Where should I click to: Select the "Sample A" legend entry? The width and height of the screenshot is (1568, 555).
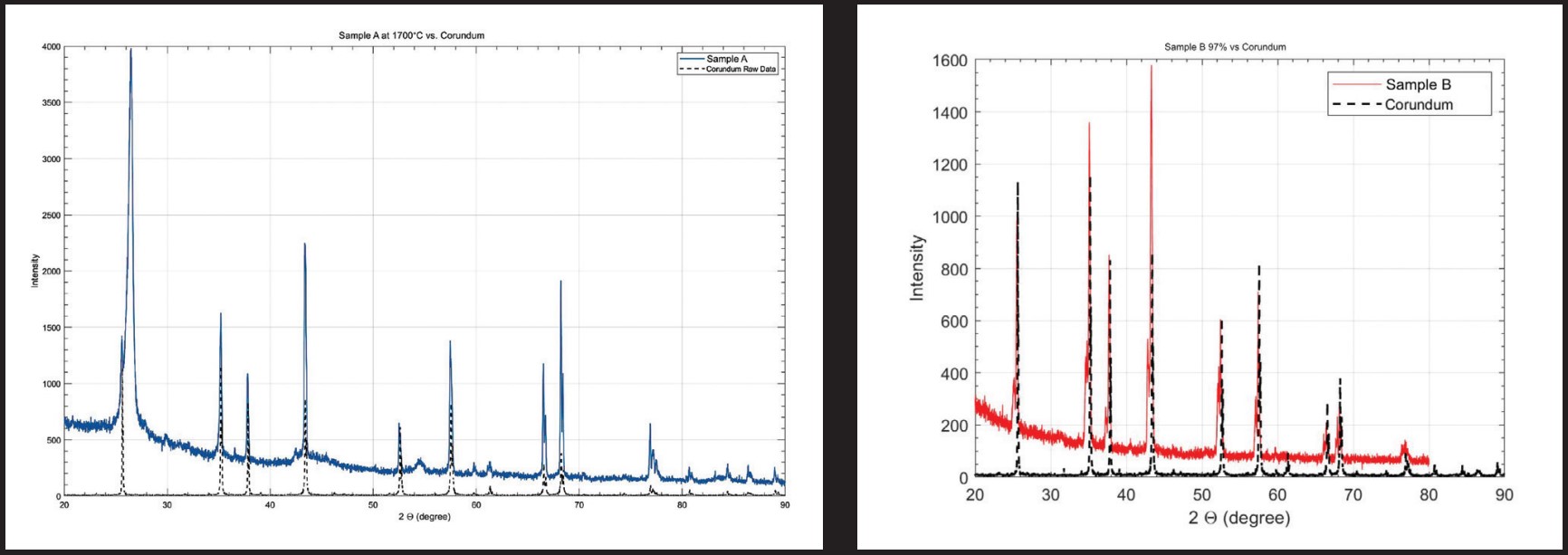[727, 59]
